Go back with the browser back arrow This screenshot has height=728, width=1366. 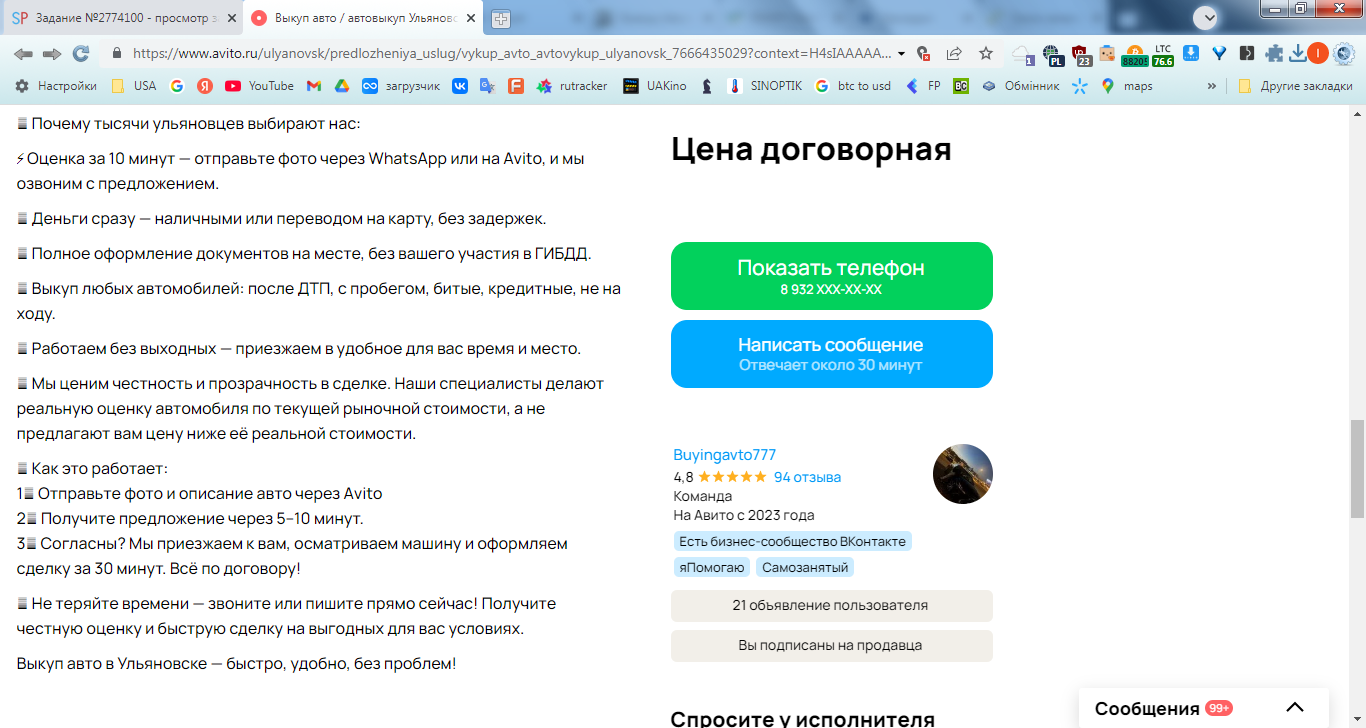click(x=23, y=54)
